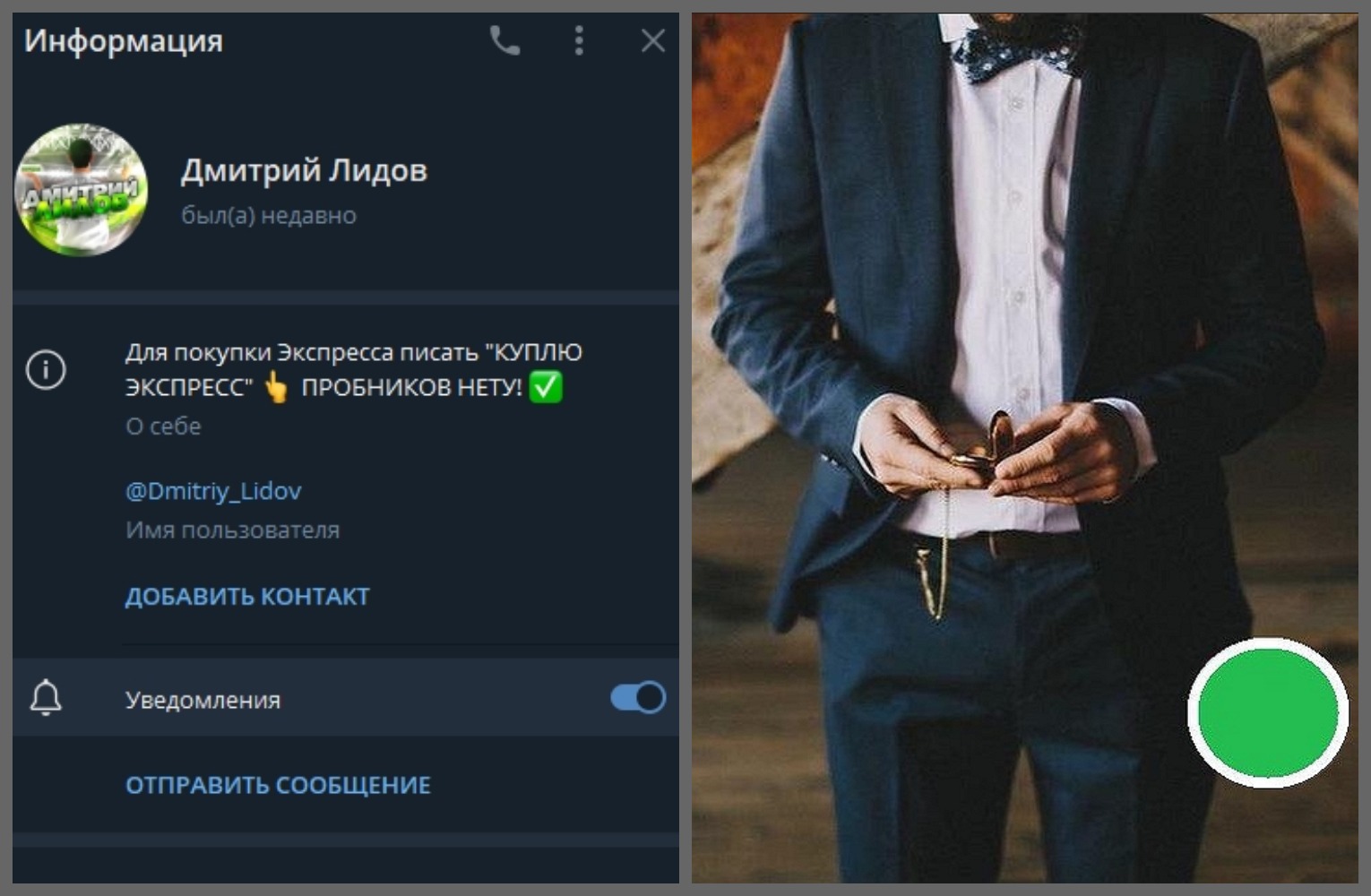Click the О себе section label

tap(162, 426)
